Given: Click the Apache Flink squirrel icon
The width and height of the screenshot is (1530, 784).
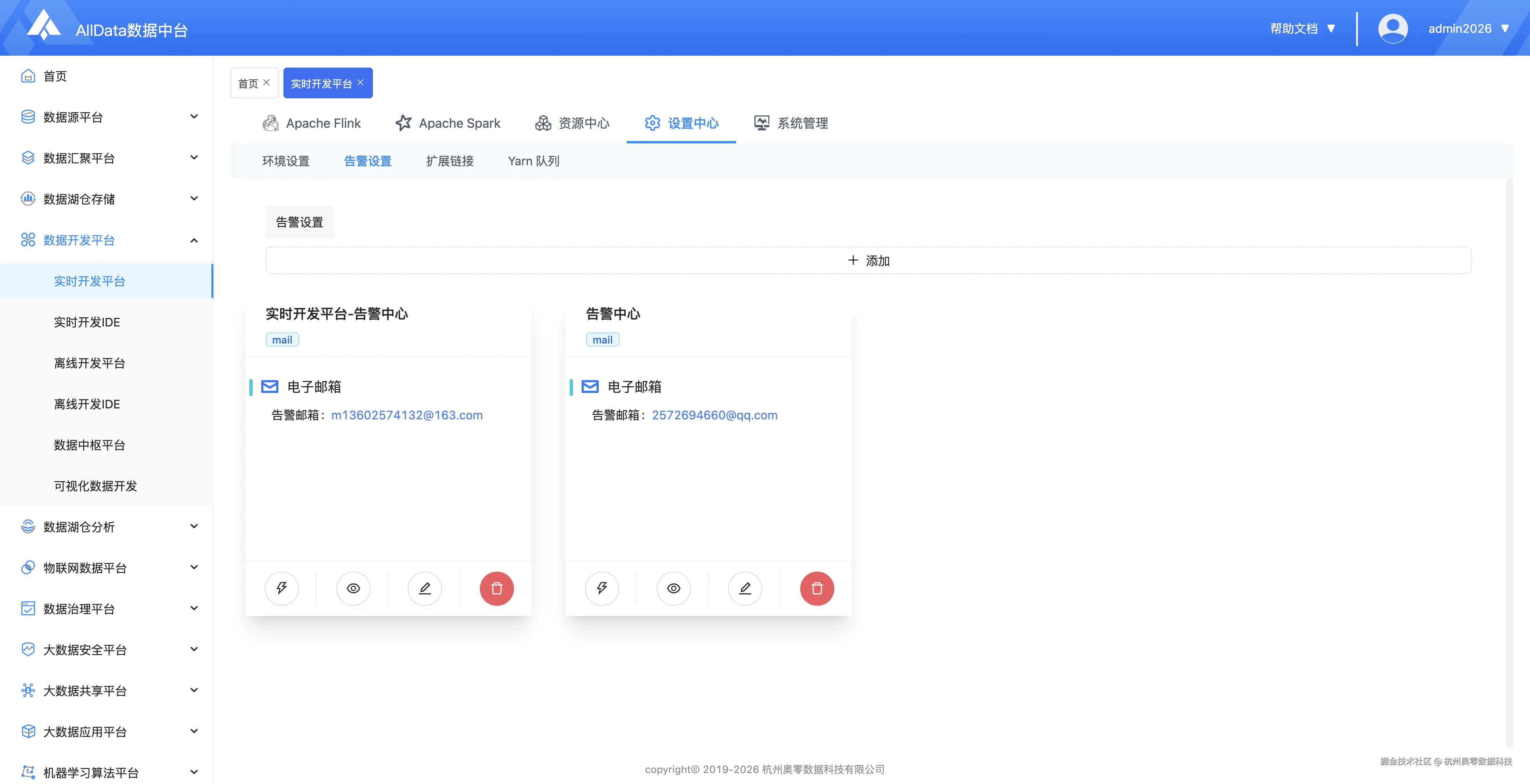Looking at the screenshot, I should (270, 123).
